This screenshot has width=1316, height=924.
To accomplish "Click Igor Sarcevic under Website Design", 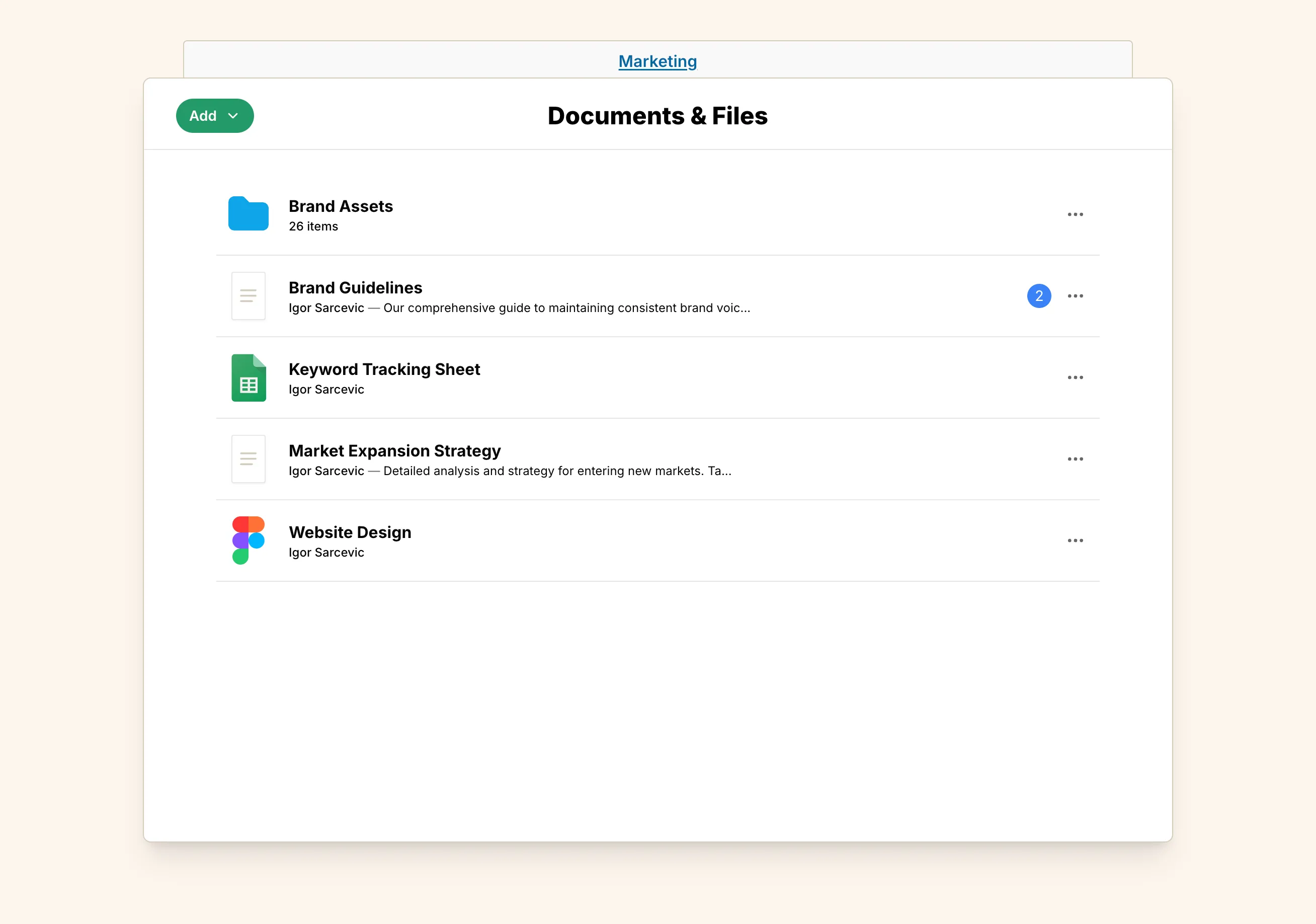I will pyautogui.click(x=326, y=552).
